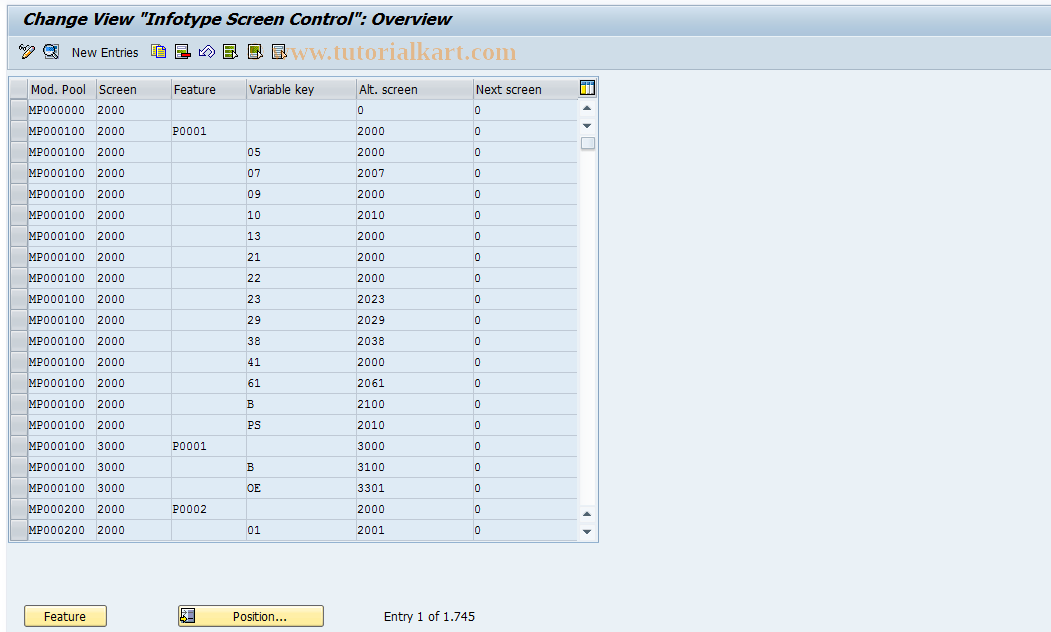The width and height of the screenshot is (1051, 632).
Task: Click select-all corner cell of table
Action: 19,89
